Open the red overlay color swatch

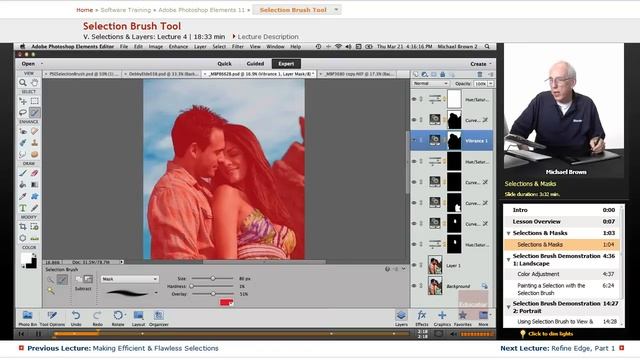(x=226, y=302)
